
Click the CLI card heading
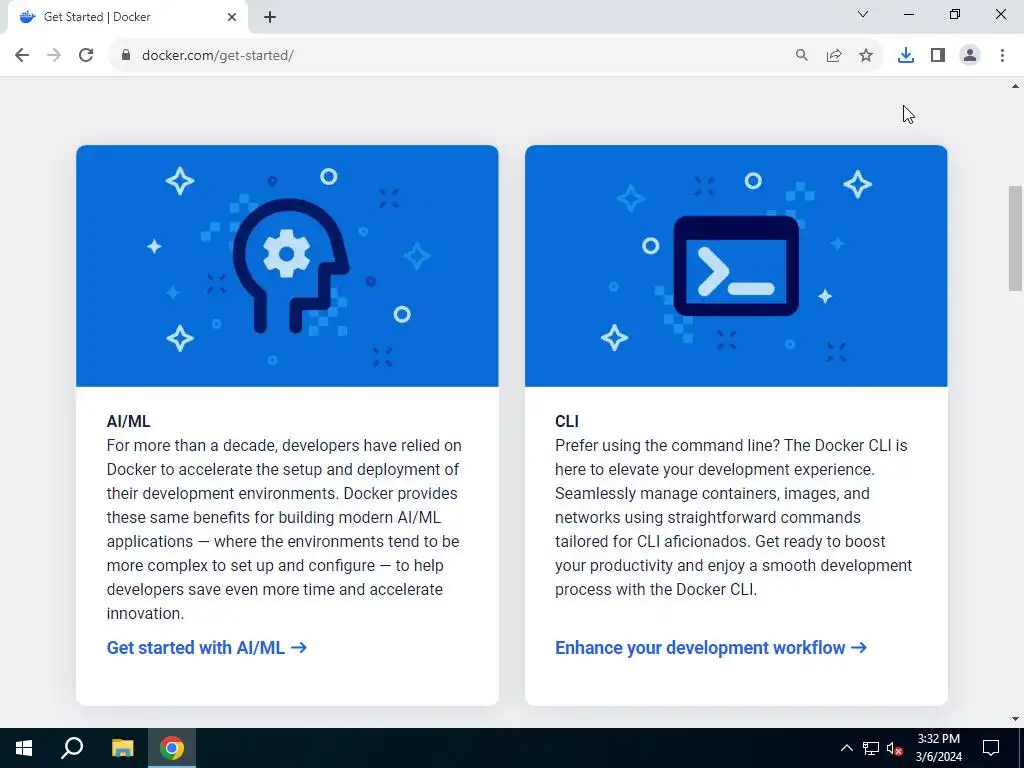pos(567,421)
